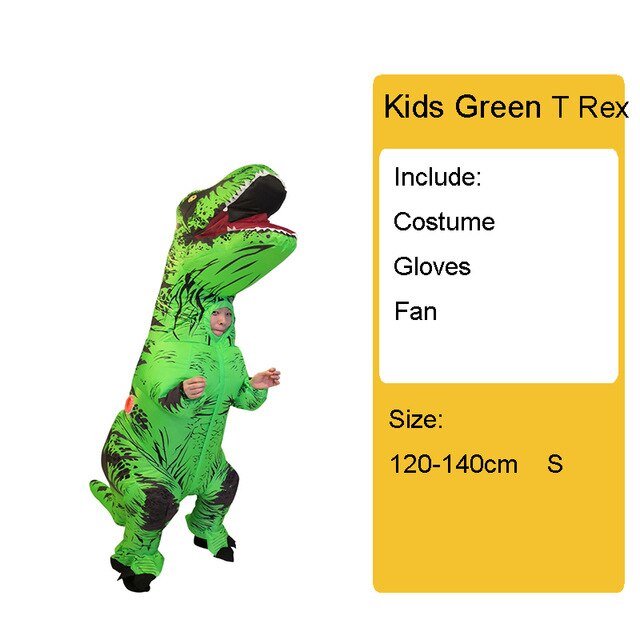Click the 'Fan' item in the list

(x=416, y=311)
